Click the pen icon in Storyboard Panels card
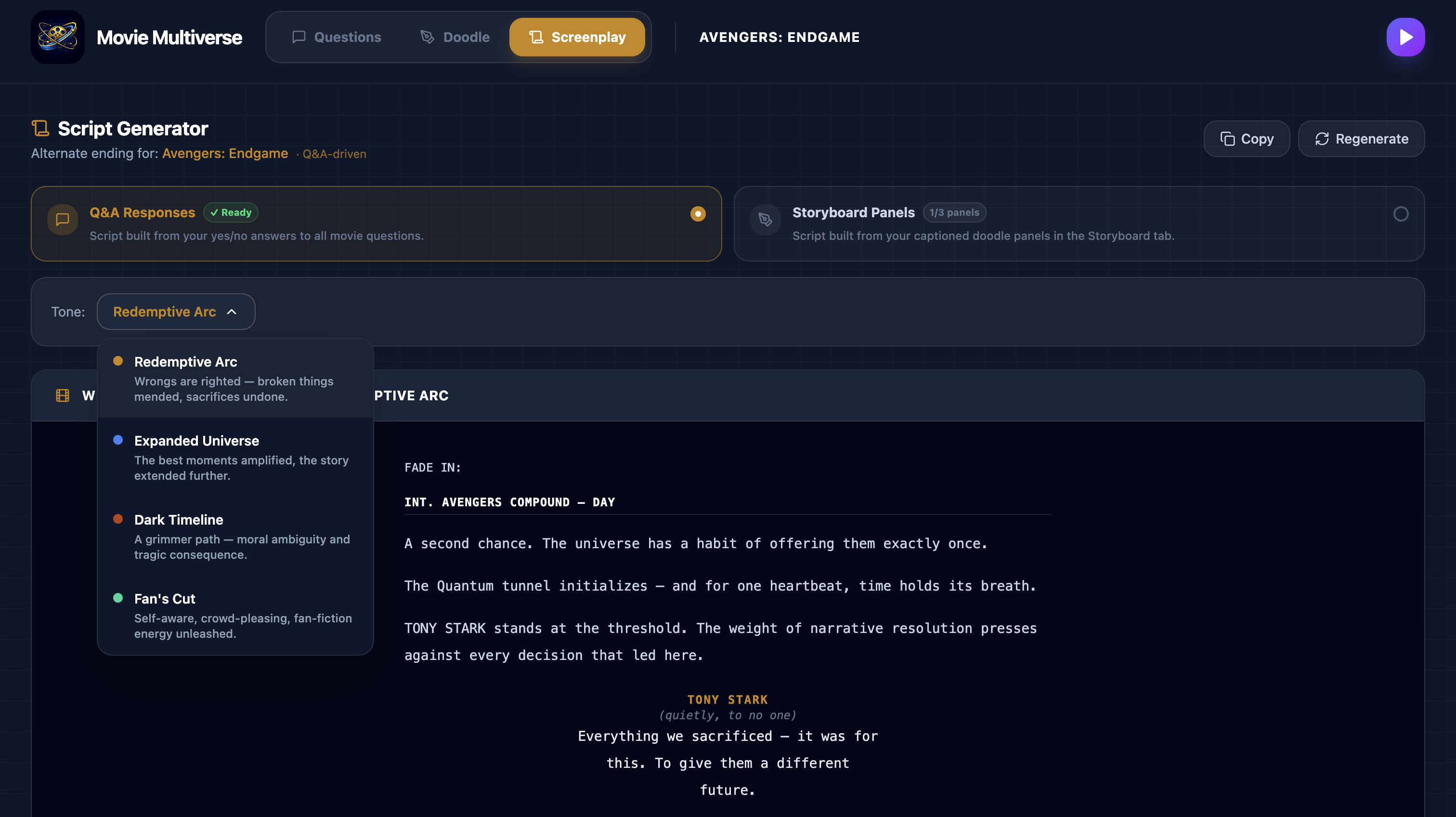This screenshot has height=817, width=1456. pyautogui.click(x=765, y=219)
